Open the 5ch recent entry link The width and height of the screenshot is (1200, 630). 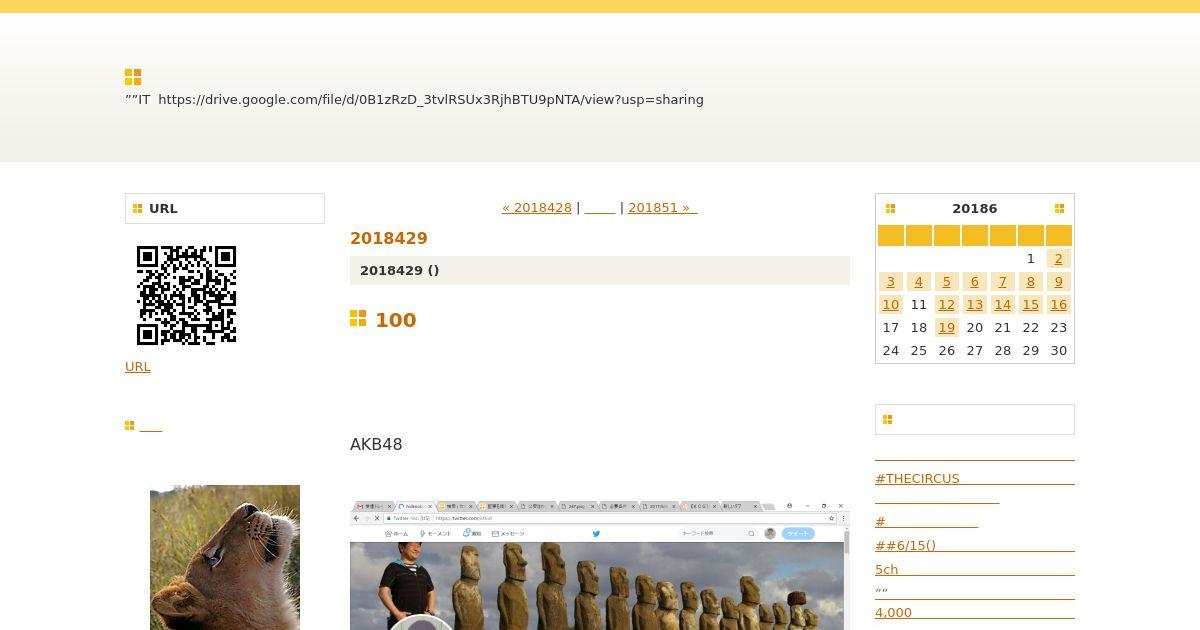(975, 570)
